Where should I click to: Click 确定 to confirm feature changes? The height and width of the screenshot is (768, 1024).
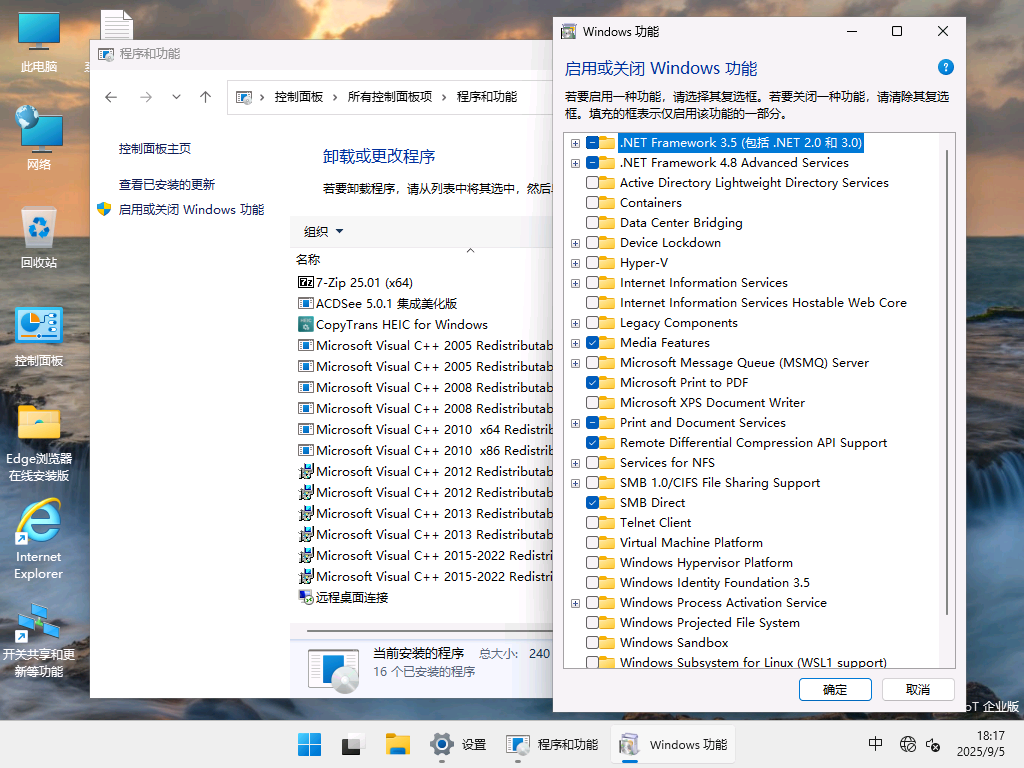(835, 690)
